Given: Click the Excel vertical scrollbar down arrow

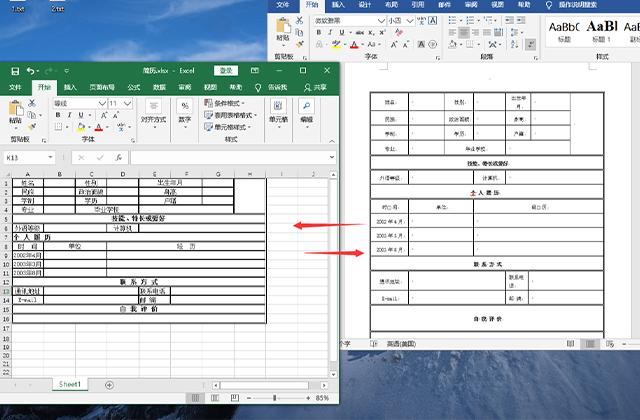Looking at the screenshot, I should [x=333, y=374].
